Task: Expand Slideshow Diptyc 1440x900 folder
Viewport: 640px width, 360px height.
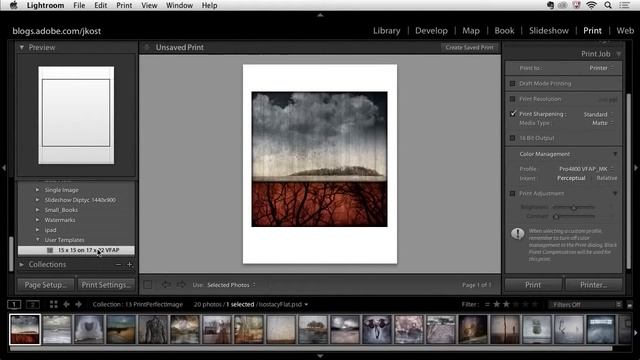Action: (37, 200)
